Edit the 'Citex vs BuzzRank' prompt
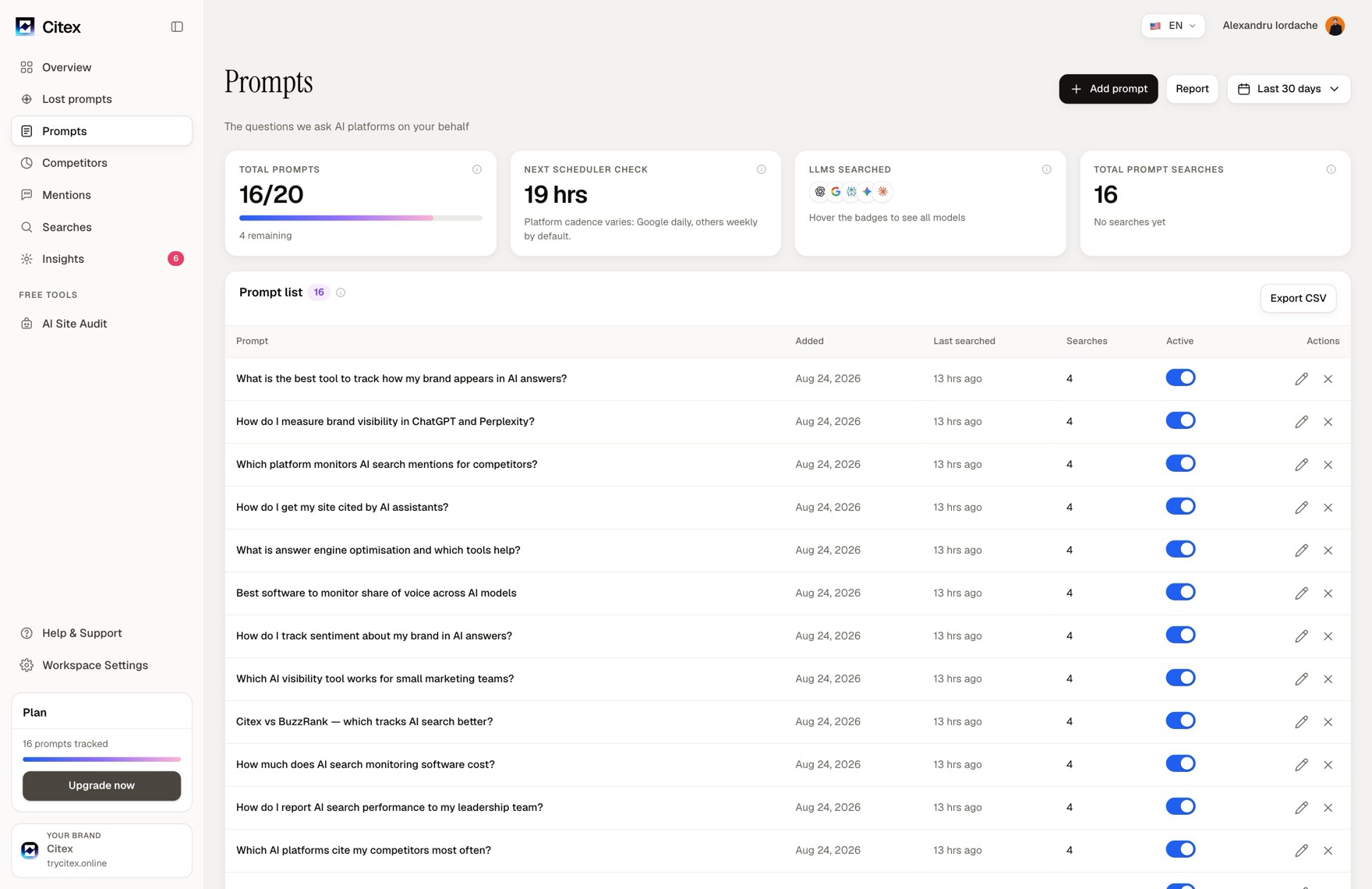The image size is (1372, 889). coord(1301,722)
